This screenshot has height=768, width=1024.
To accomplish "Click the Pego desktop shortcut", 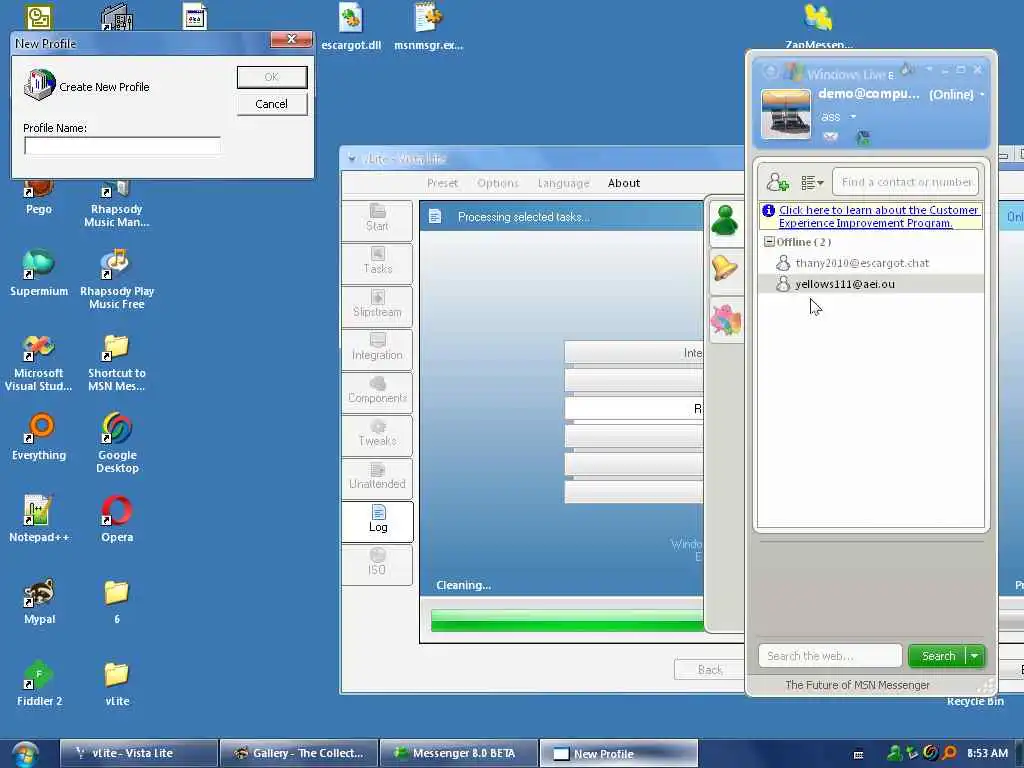I will [x=39, y=198].
